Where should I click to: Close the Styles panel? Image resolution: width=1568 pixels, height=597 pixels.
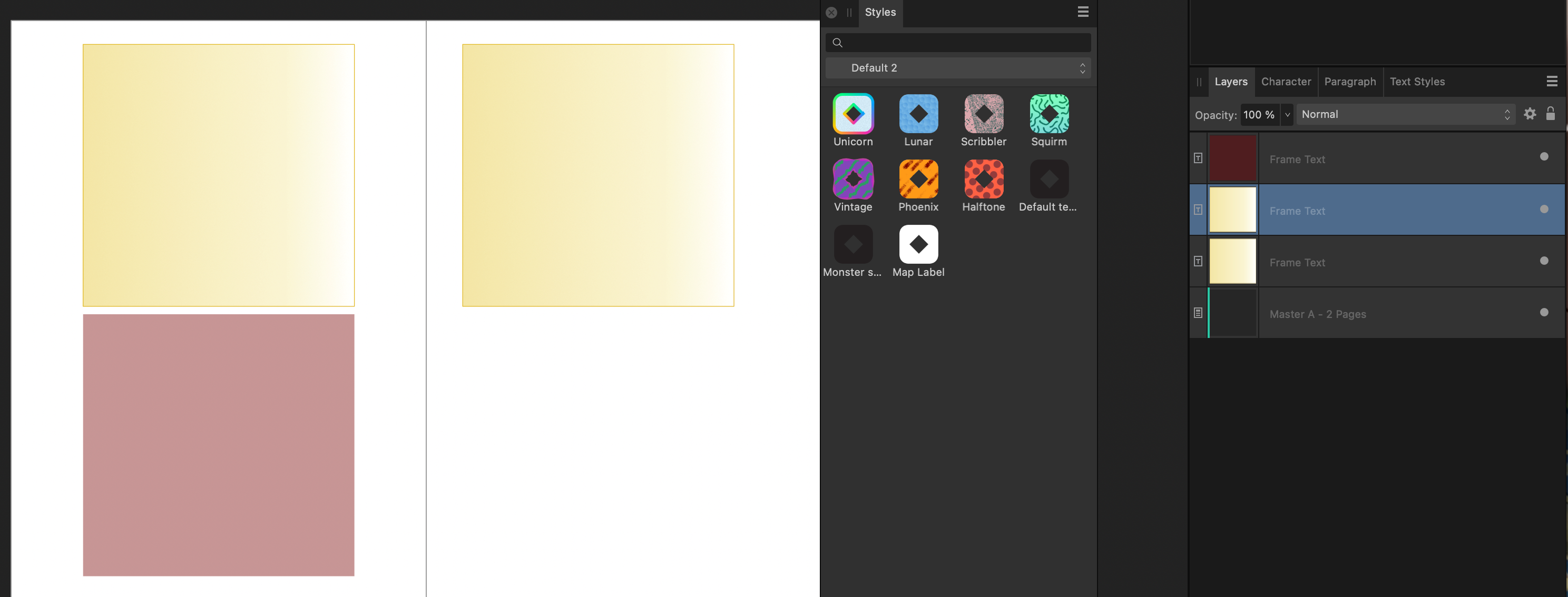pyautogui.click(x=831, y=12)
